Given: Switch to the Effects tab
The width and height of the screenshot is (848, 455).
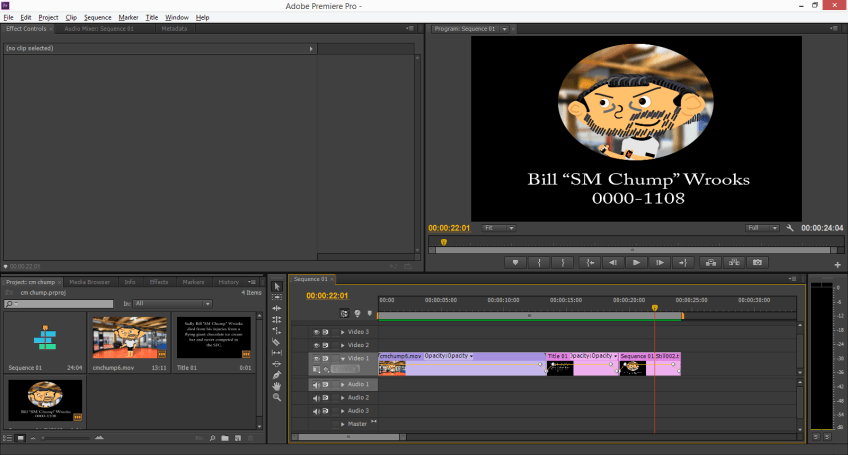Looking at the screenshot, I should click(159, 282).
